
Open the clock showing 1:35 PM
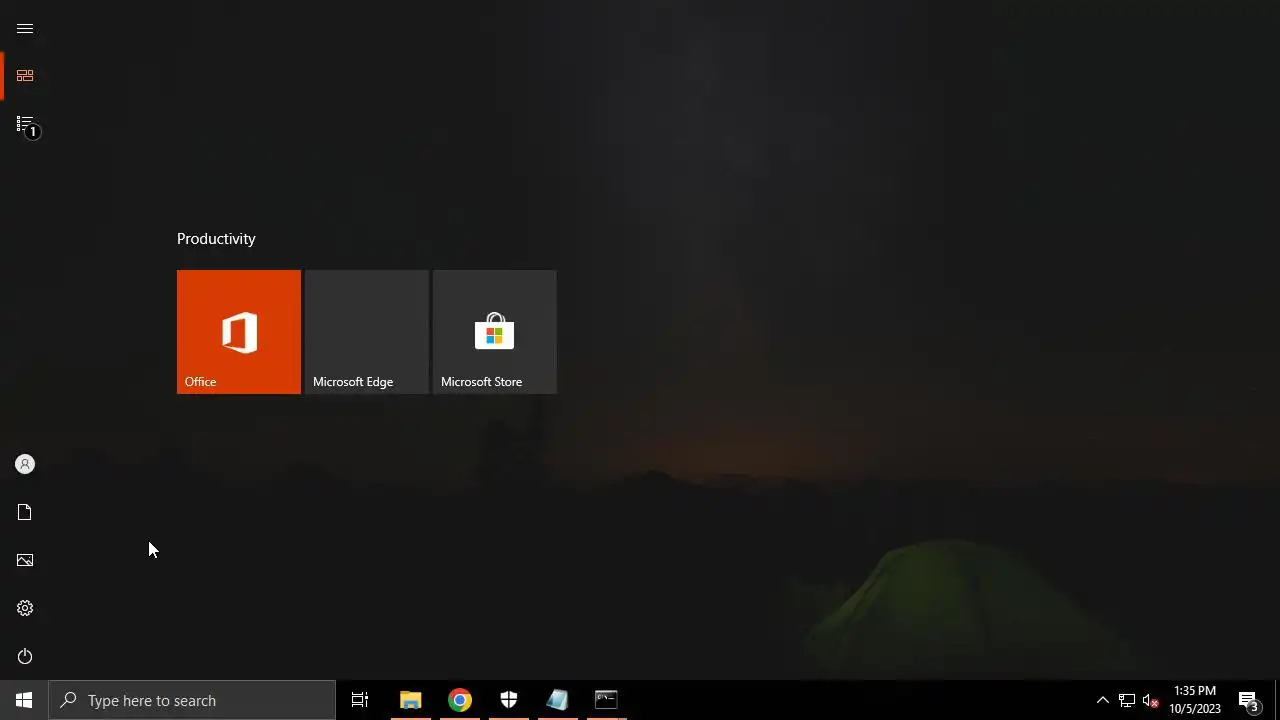[x=1195, y=700]
